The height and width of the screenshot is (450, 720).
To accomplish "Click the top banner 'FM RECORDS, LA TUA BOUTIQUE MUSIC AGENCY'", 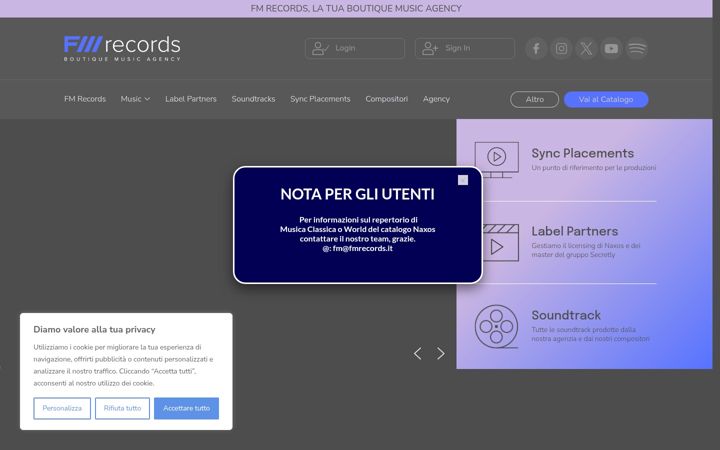I will click(x=356, y=8).
